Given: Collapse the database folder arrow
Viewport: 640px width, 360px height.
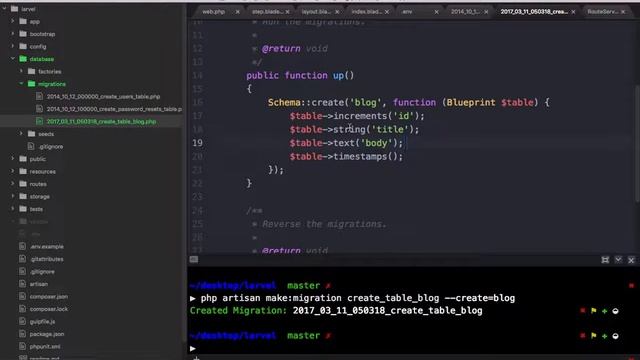Looking at the screenshot, I should pos(12,59).
